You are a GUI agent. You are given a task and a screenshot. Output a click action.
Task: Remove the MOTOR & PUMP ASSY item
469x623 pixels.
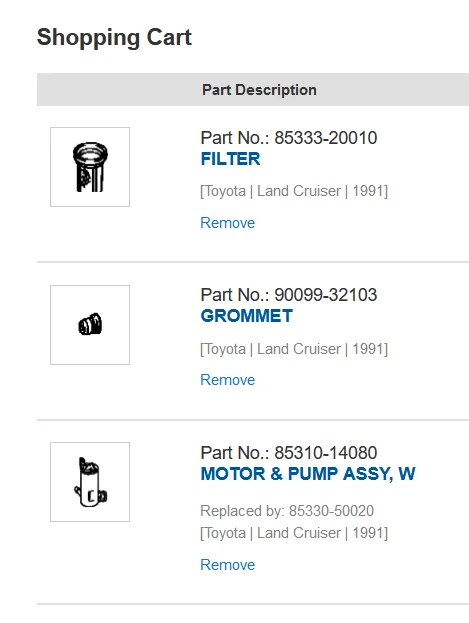click(228, 565)
